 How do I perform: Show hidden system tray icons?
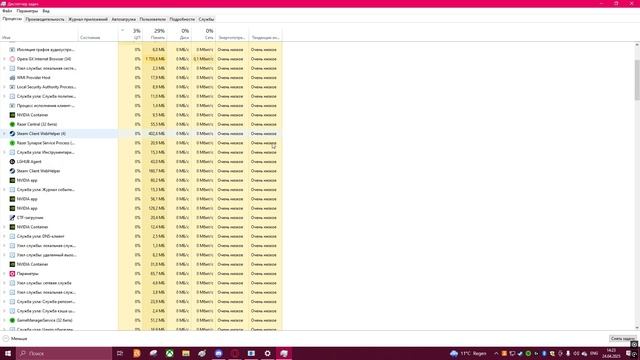496,353
